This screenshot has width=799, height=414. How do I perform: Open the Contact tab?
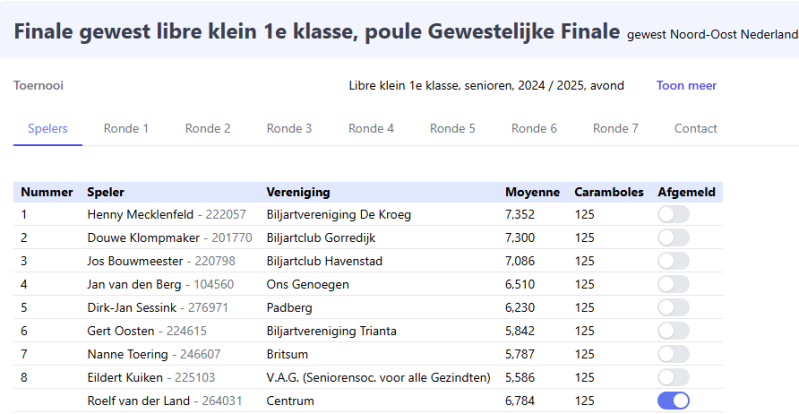[x=695, y=128]
